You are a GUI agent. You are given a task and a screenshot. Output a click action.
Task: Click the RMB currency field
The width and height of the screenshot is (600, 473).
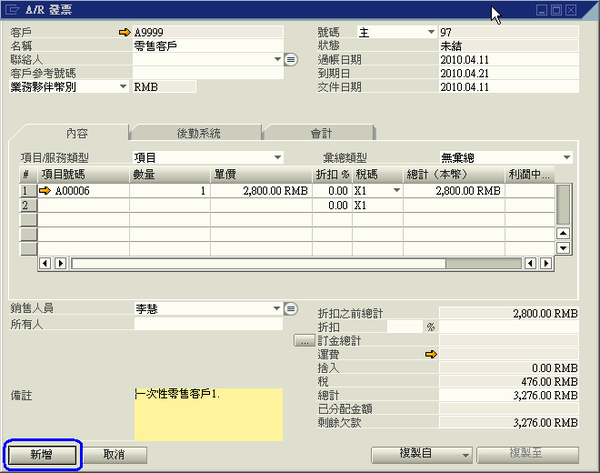[164, 87]
